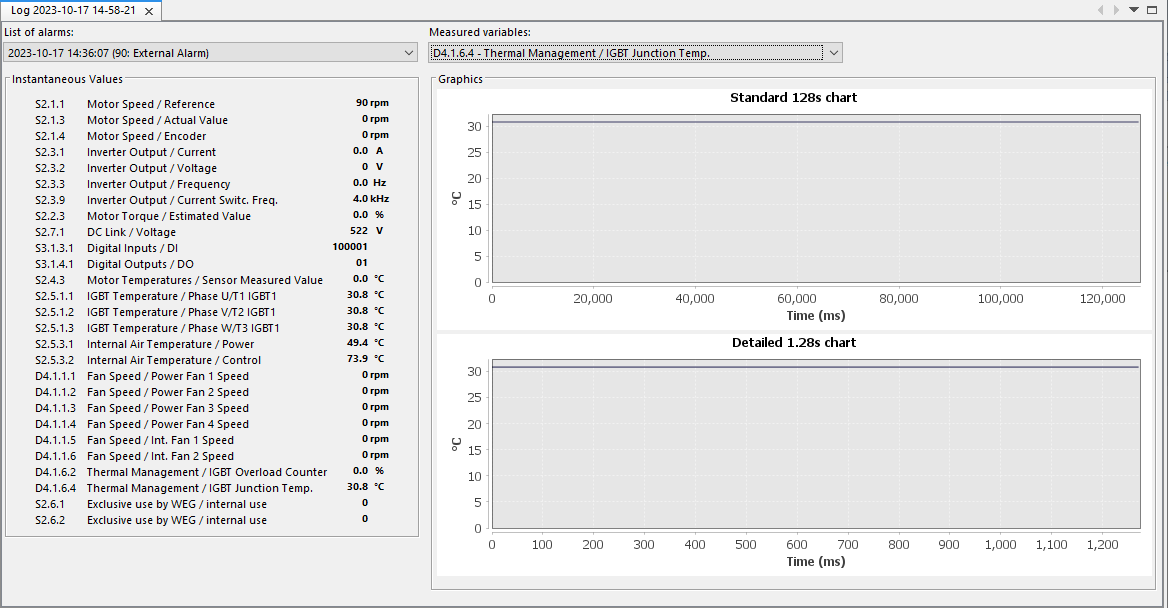Open the document list down-arrow menu
Image resolution: width=1168 pixels, height=608 pixels.
click(1134, 10)
